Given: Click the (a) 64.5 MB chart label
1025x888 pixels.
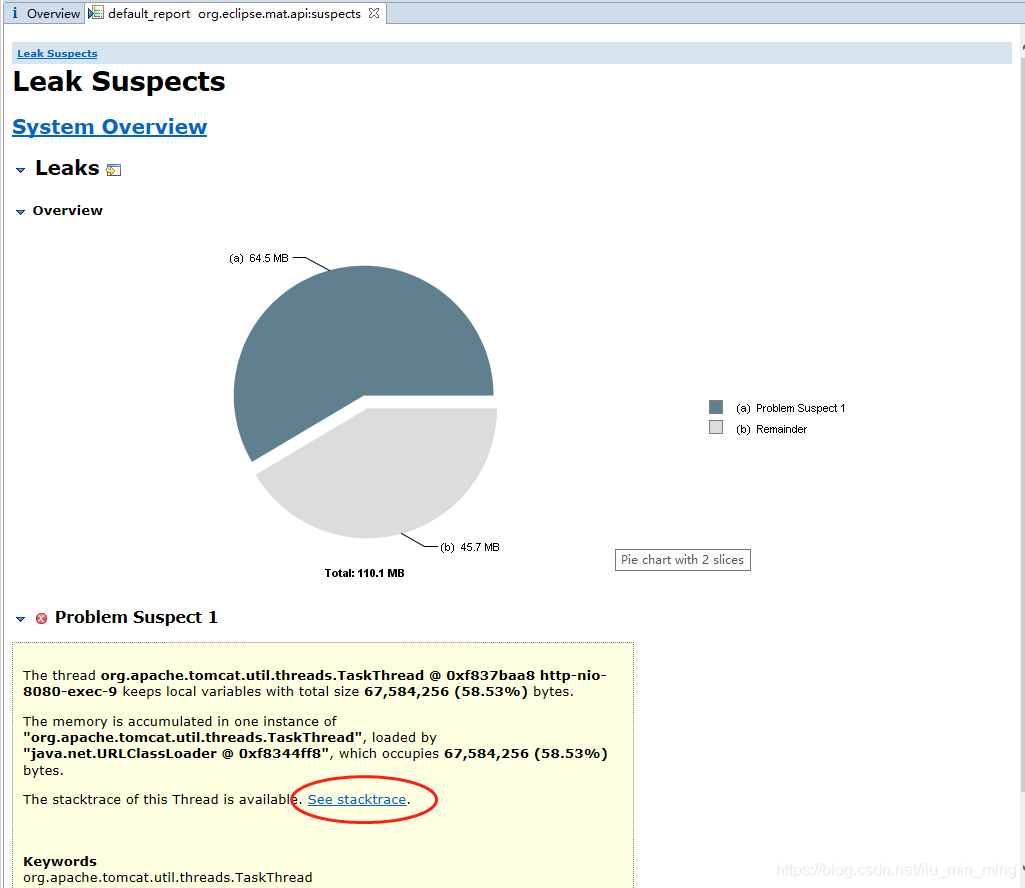Looking at the screenshot, I should click(x=259, y=258).
